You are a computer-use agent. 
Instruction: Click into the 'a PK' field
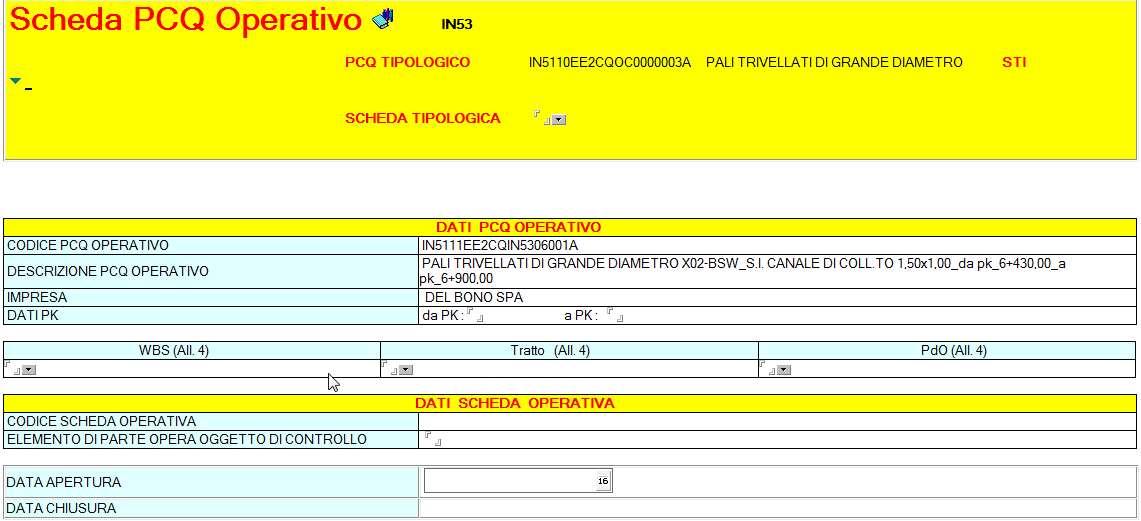point(615,316)
